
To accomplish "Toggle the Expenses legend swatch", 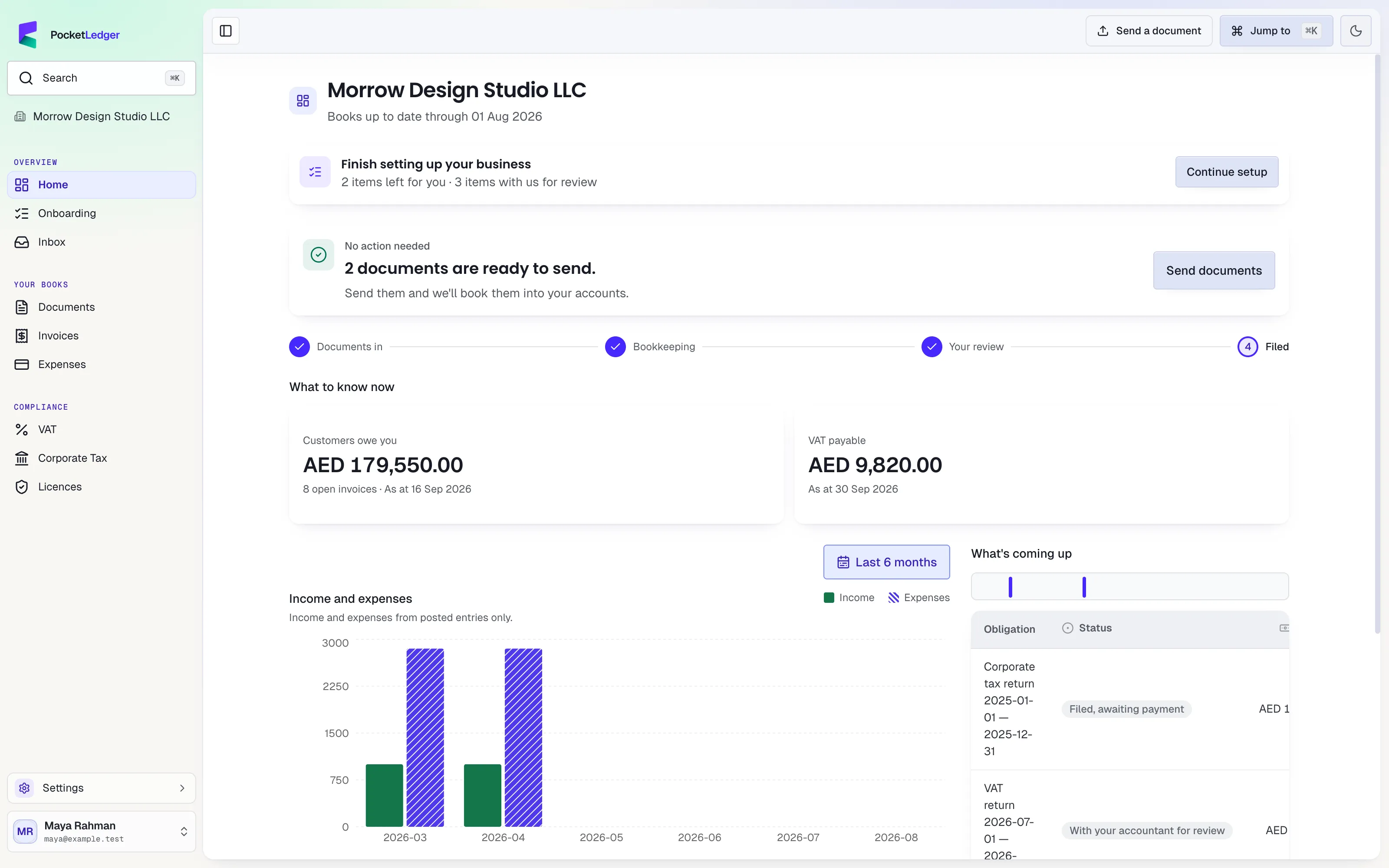I will click(x=894, y=598).
